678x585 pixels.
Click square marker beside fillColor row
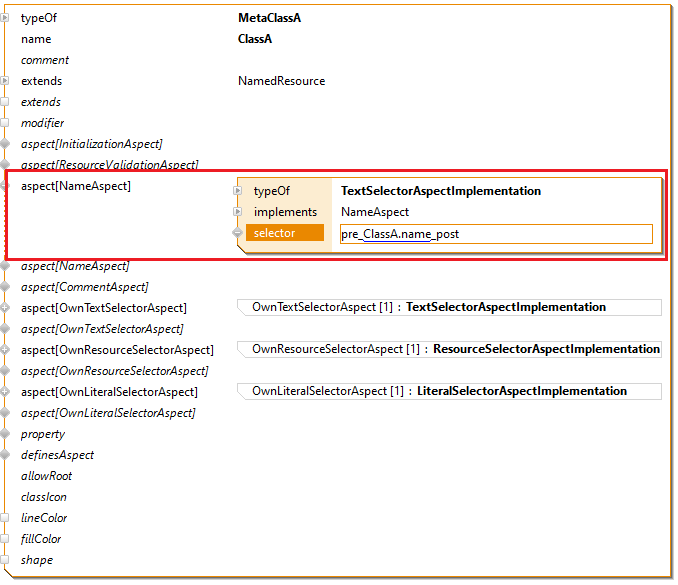(x=5, y=539)
